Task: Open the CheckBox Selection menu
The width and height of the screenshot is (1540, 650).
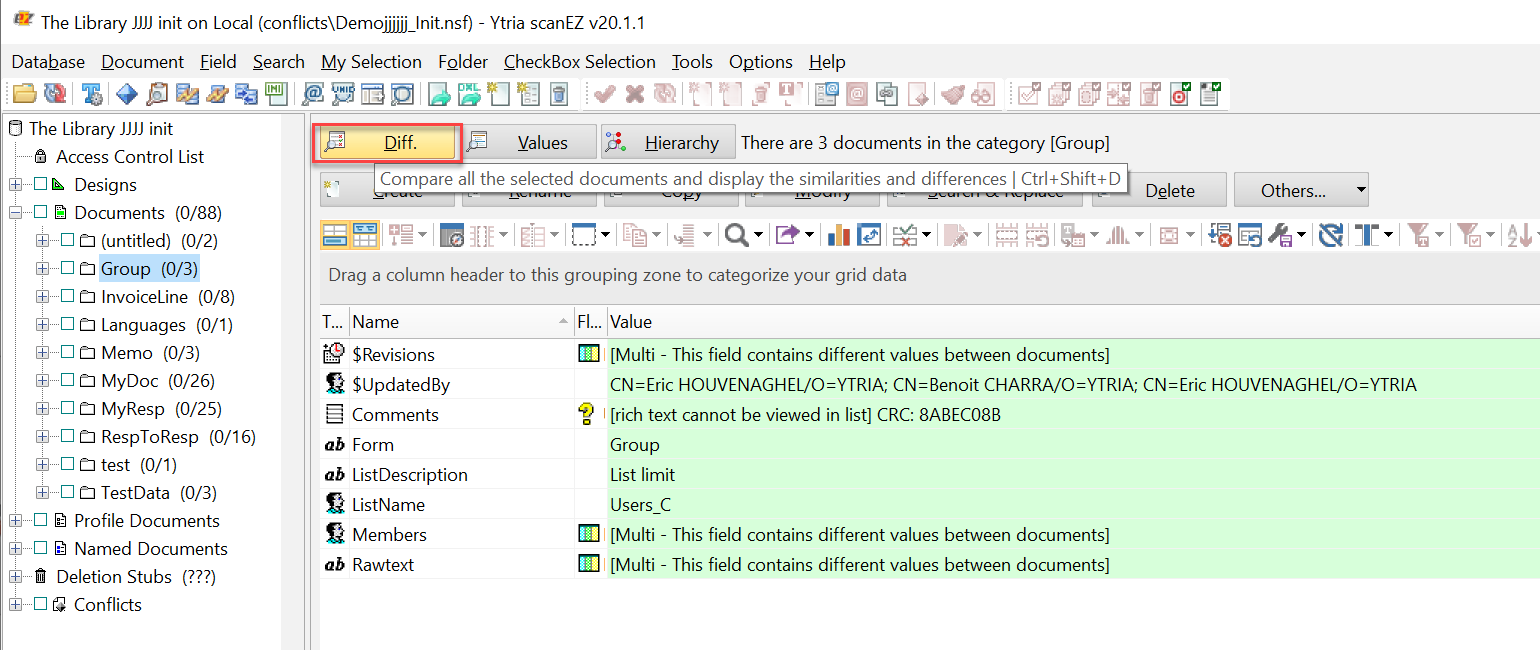Action: click(x=579, y=62)
